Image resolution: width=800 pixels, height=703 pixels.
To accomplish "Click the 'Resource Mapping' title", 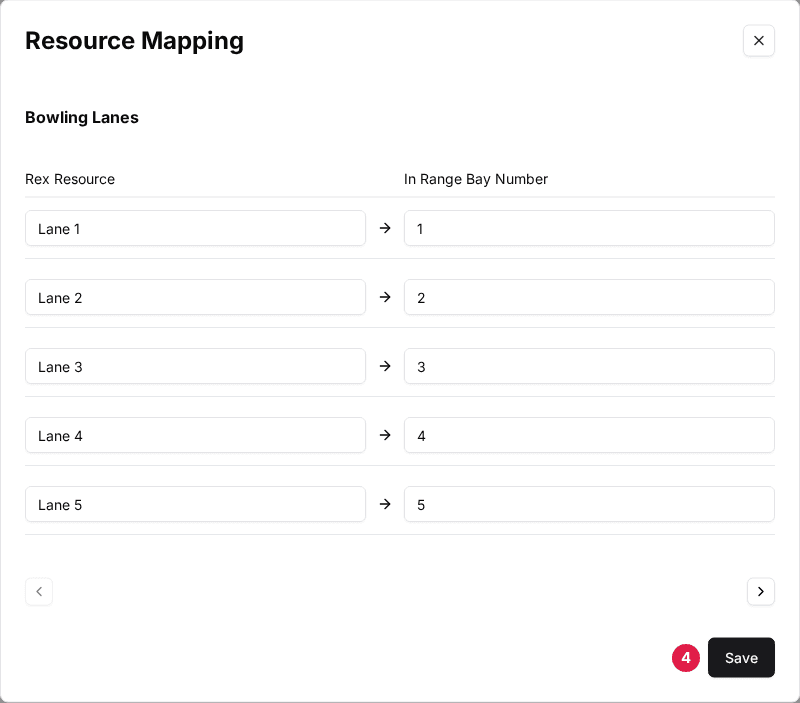I will (x=134, y=41).
